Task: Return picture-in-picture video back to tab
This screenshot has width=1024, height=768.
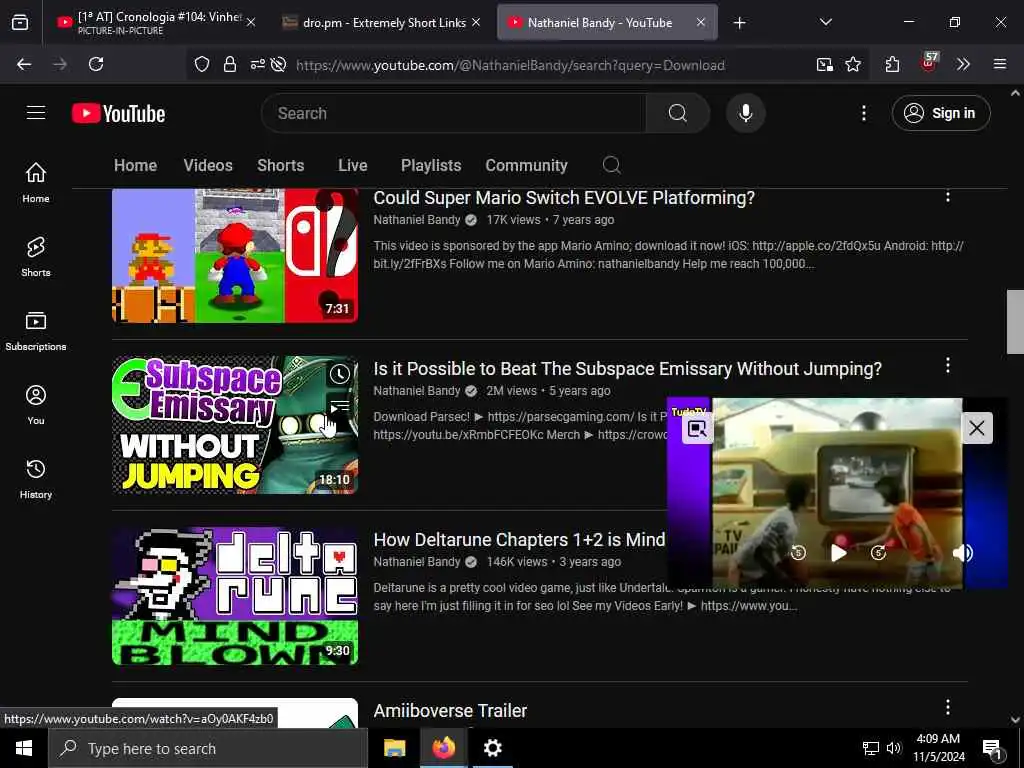Action: click(697, 428)
